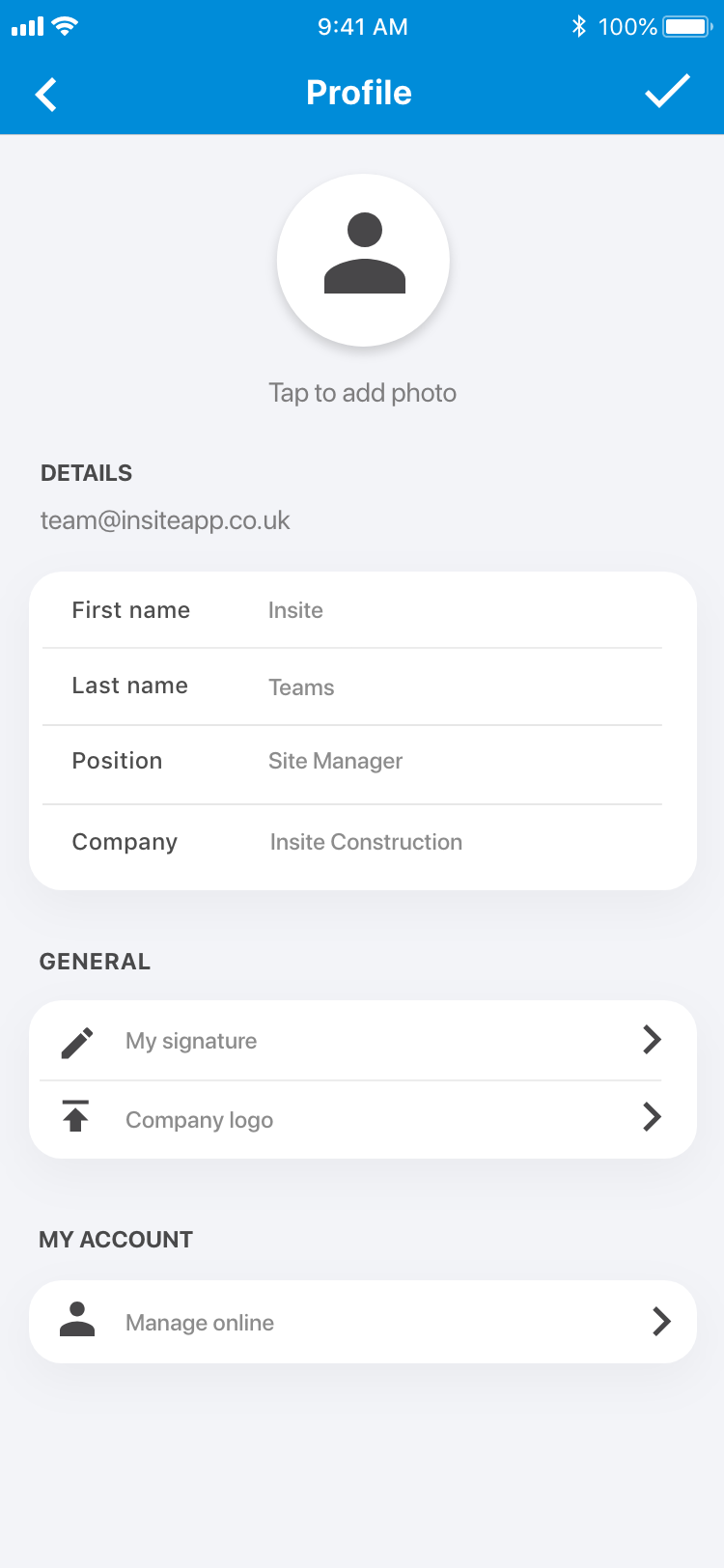Tap the profile avatar placeholder
Screen dimensions: 724x1568
coord(363,260)
